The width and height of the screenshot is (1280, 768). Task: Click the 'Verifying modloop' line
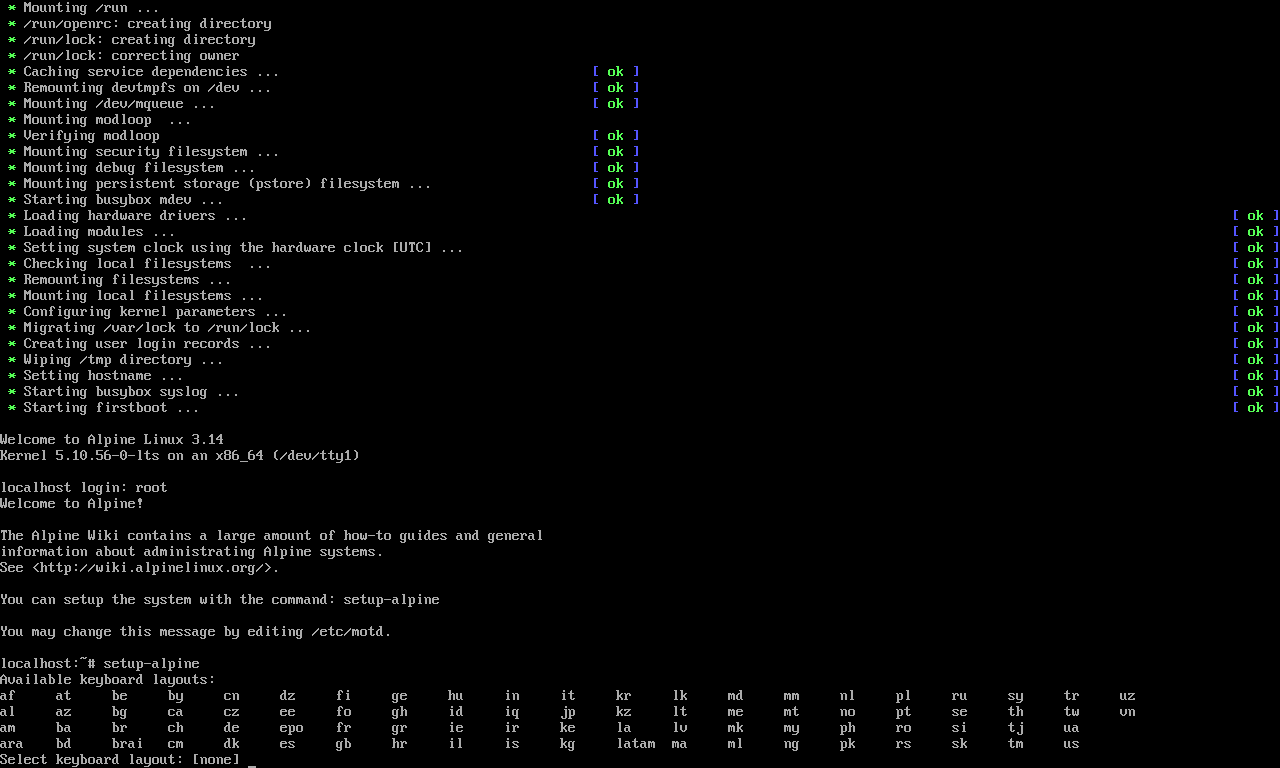click(84, 136)
